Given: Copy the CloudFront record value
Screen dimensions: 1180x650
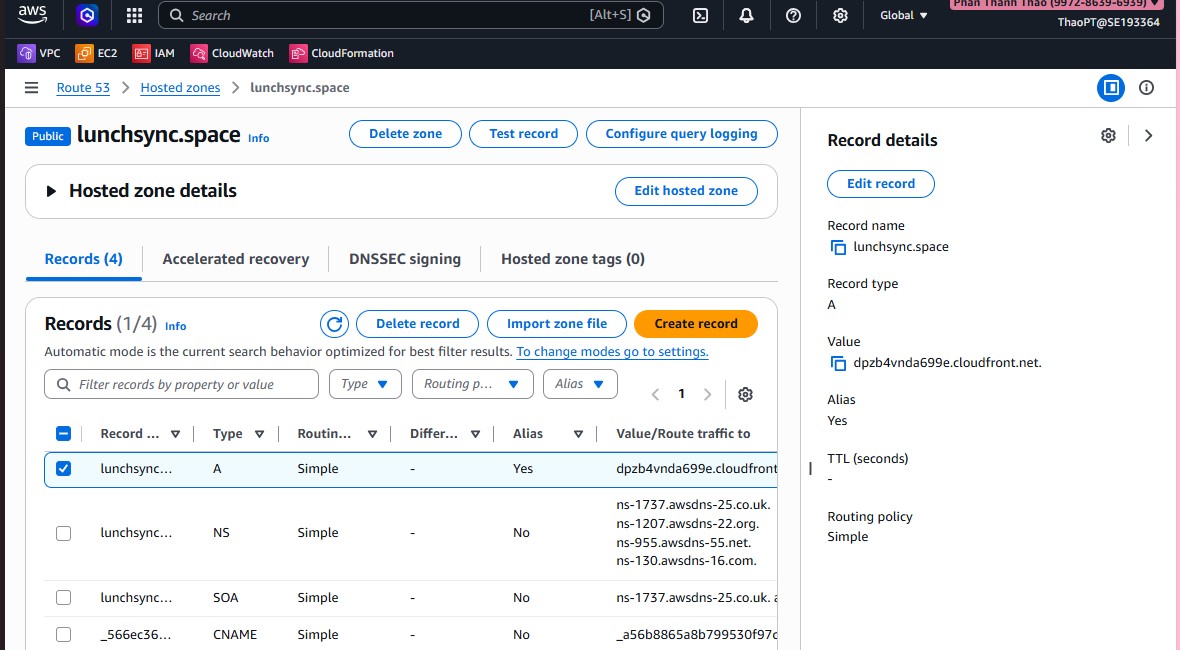Looking at the screenshot, I should point(838,363).
